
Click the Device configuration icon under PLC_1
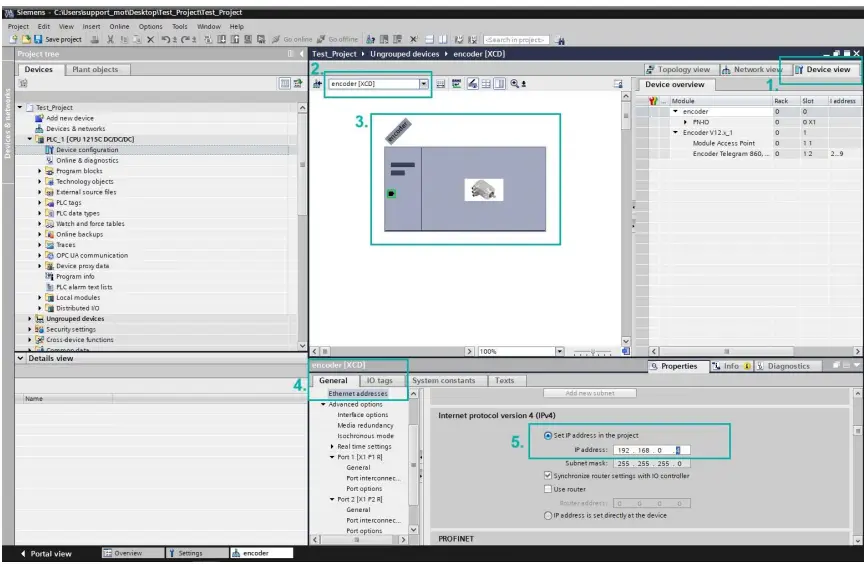(49, 150)
